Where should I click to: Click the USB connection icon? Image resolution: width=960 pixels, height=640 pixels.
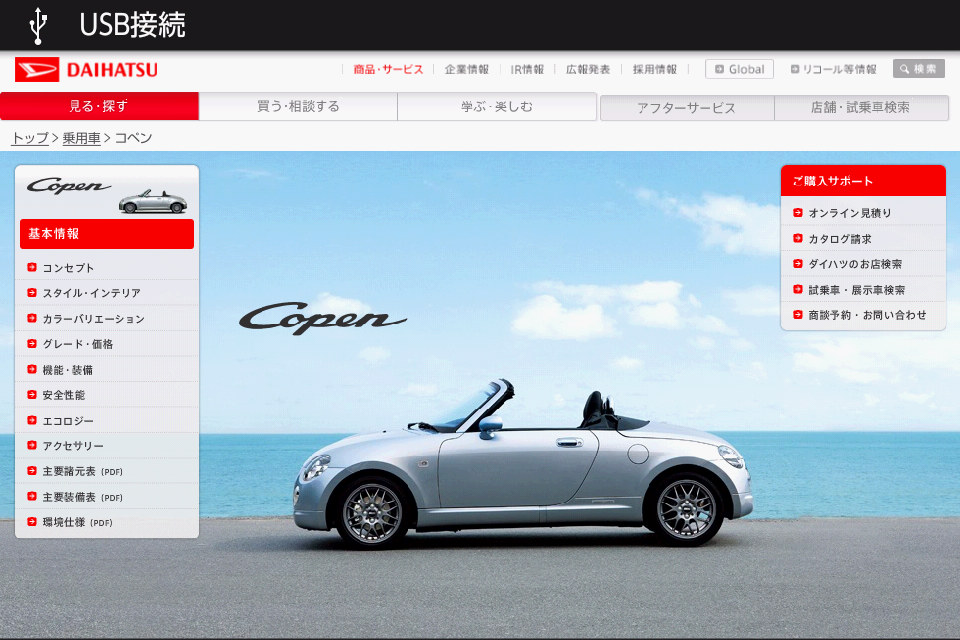point(38,26)
